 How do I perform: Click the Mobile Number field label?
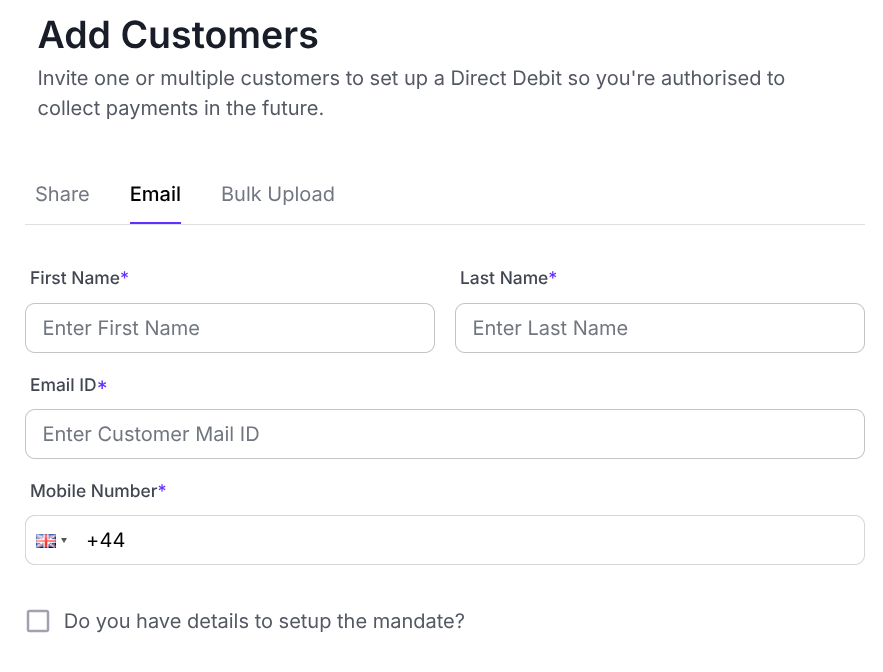[x=94, y=491]
